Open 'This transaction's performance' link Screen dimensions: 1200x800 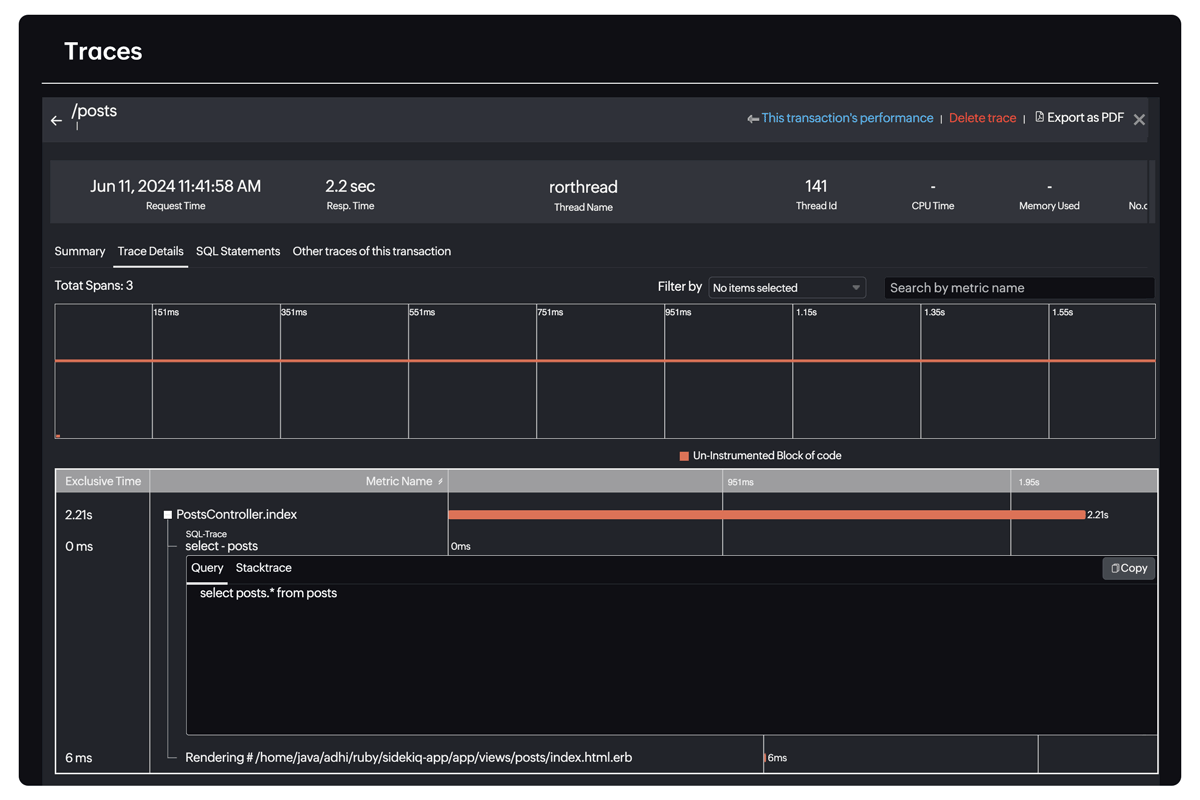click(x=846, y=117)
